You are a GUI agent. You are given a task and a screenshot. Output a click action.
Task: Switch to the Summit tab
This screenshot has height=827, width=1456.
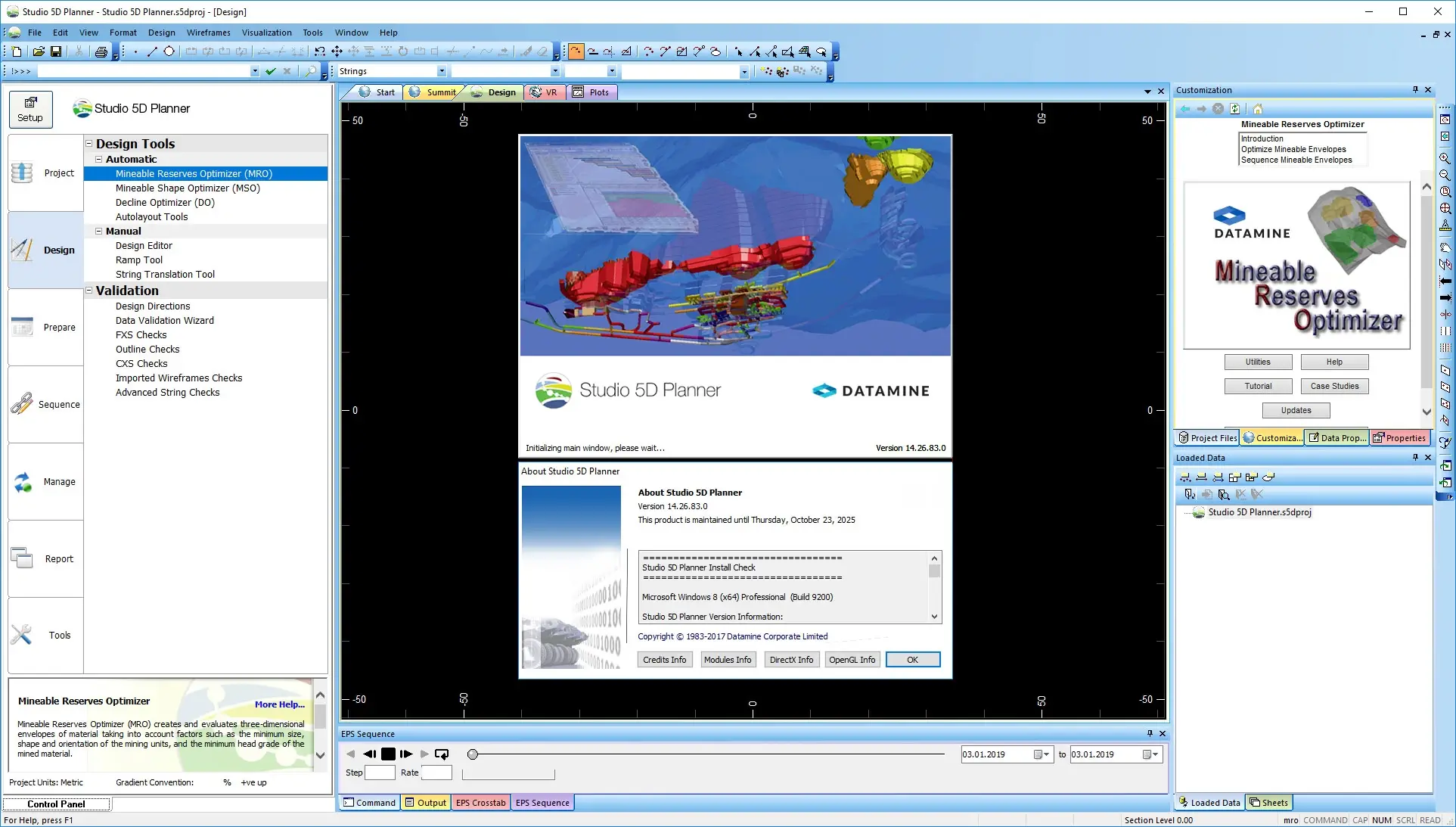pyautogui.click(x=433, y=92)
